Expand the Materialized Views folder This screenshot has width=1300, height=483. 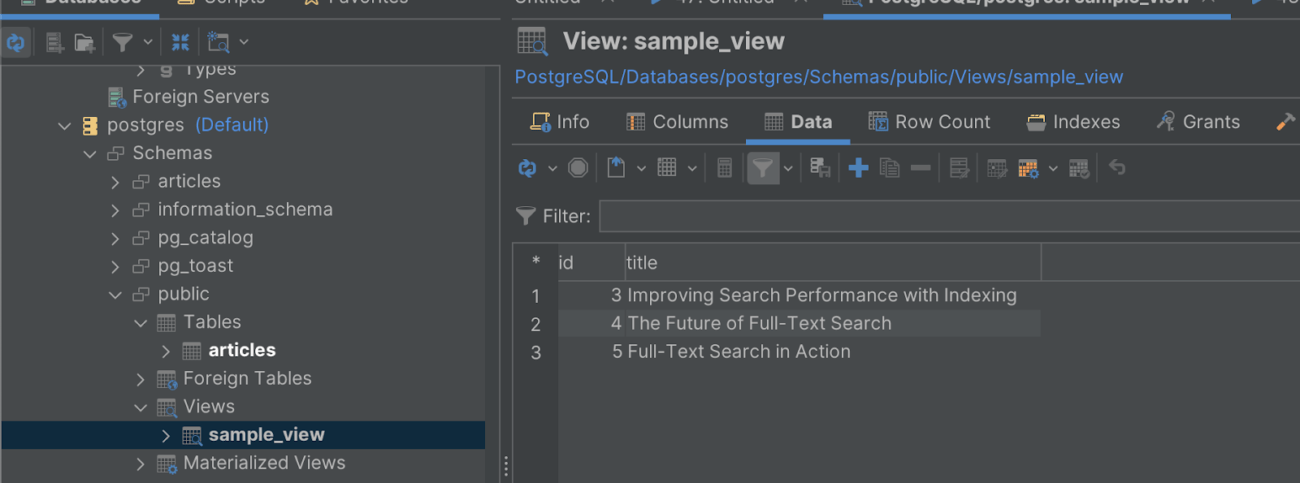point(141,464)
